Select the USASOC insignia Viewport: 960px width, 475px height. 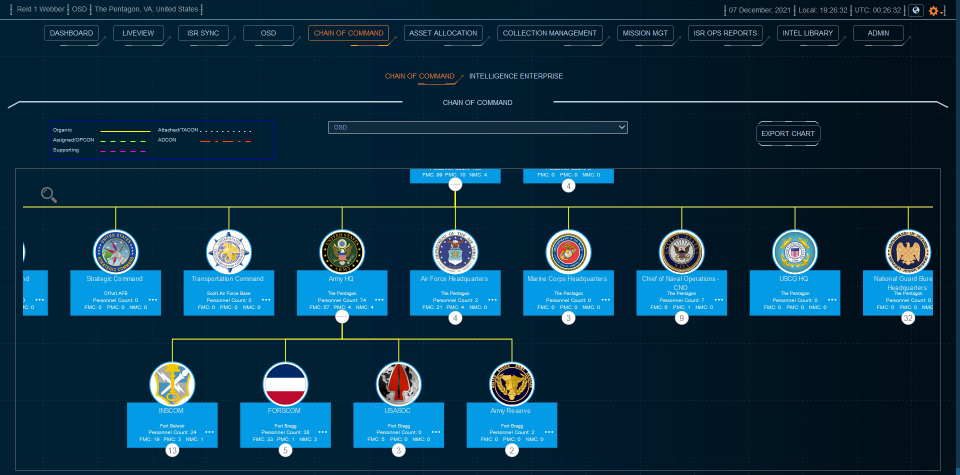(399, 384)
